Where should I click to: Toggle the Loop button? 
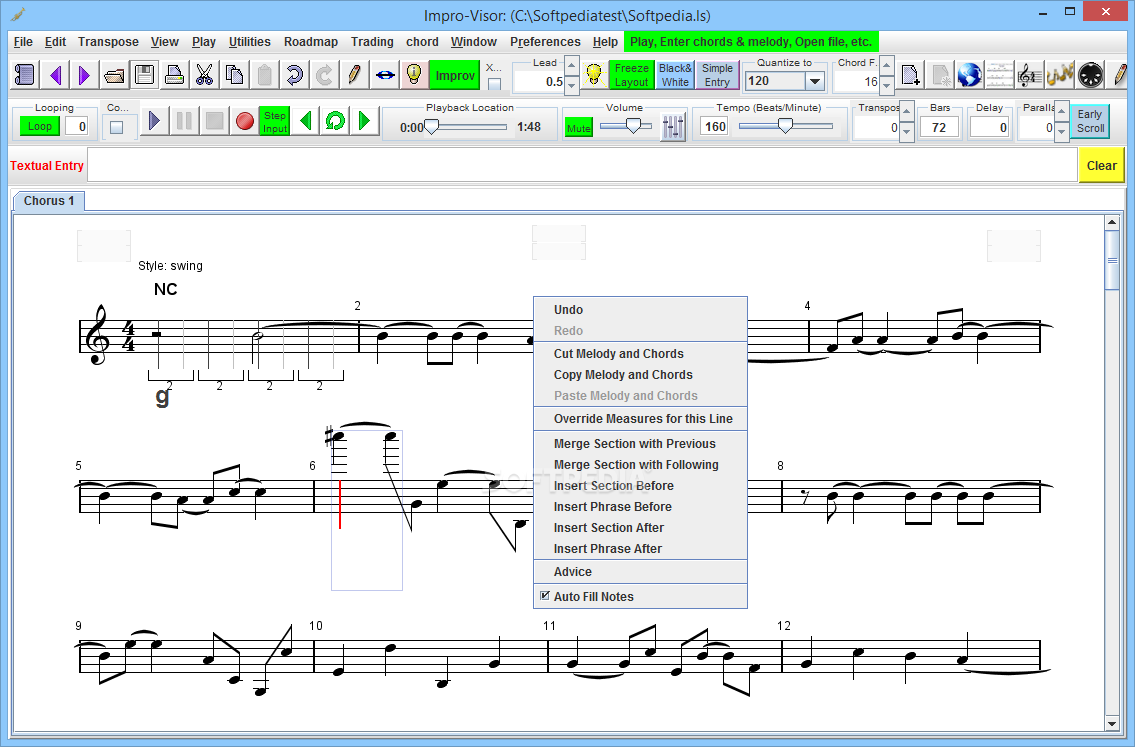[40, 126]
